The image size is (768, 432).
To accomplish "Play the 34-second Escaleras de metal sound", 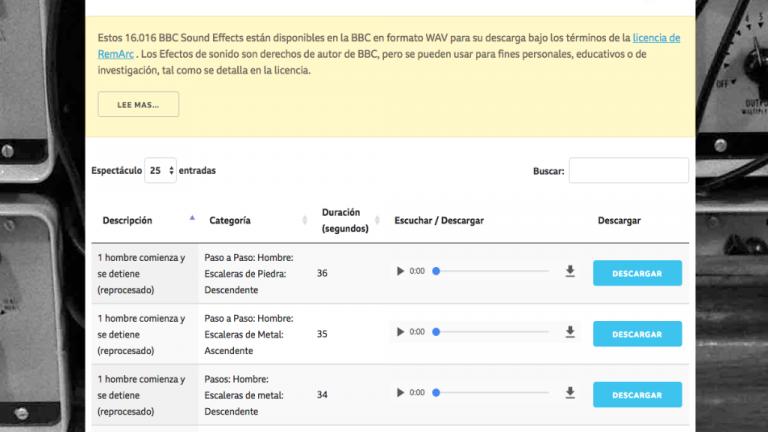I will pos(400,393).
